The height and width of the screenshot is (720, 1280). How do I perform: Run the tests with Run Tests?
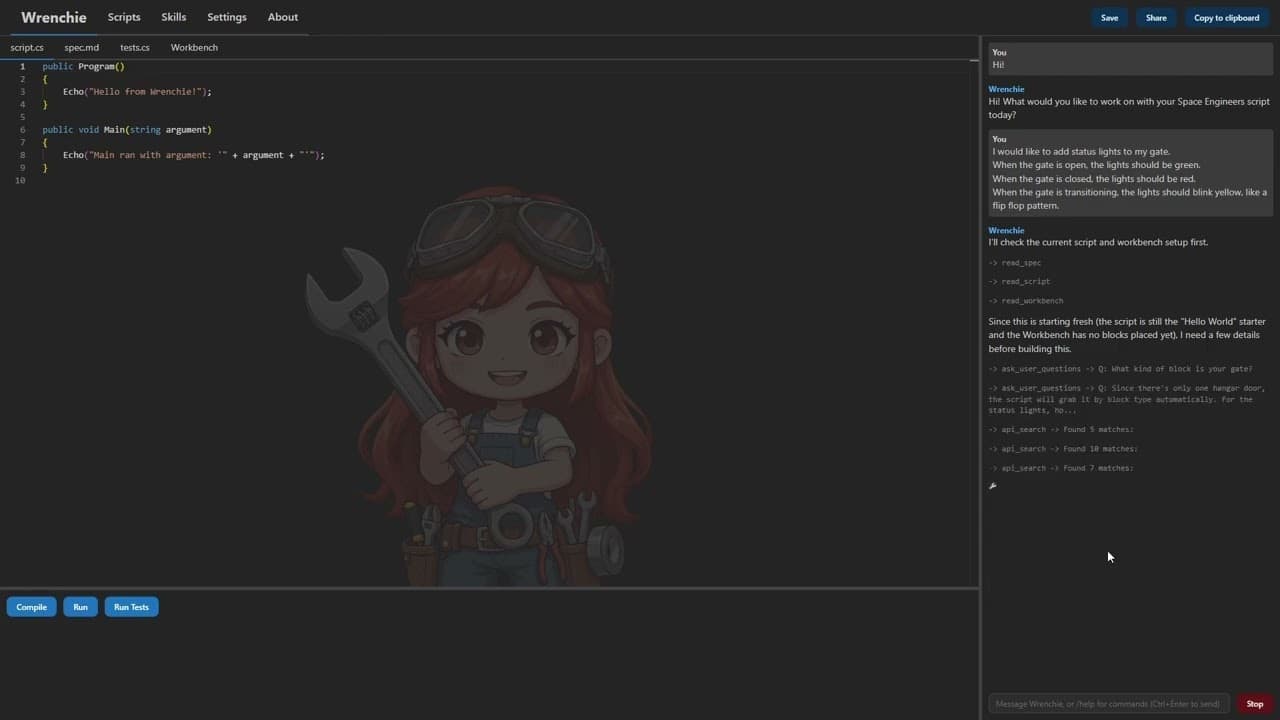(131, 607)
